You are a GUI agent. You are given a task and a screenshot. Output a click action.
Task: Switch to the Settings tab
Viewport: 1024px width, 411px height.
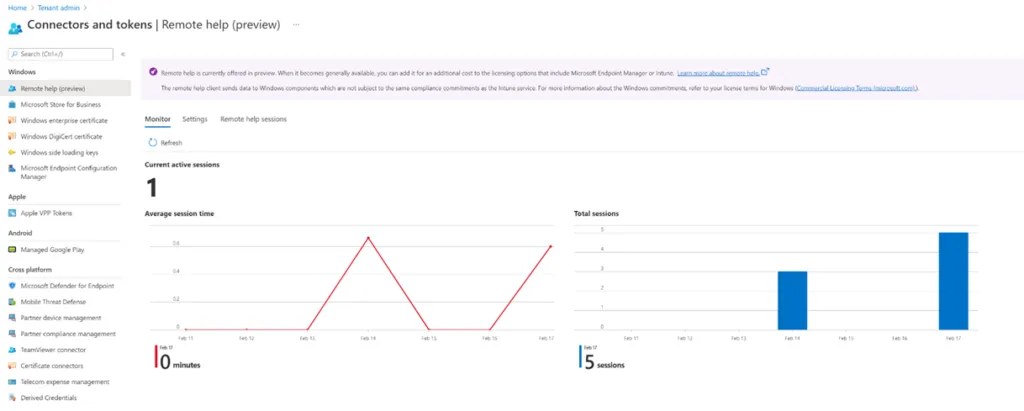[x=195, y=119]
